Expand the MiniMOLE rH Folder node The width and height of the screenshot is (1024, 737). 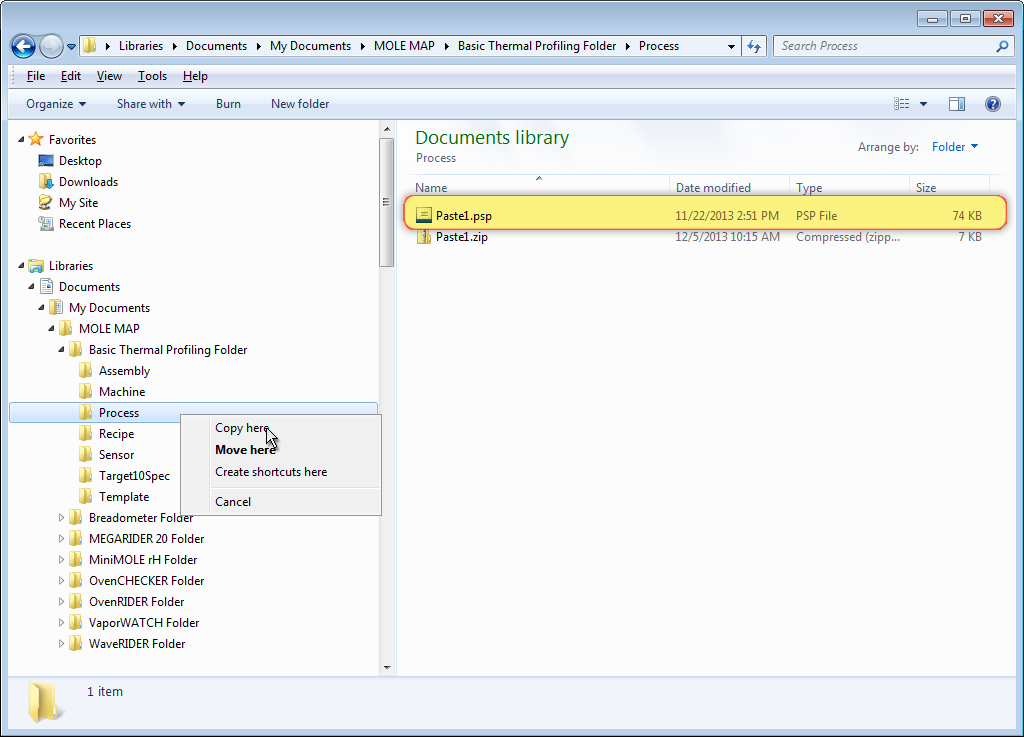pos(61,559)
